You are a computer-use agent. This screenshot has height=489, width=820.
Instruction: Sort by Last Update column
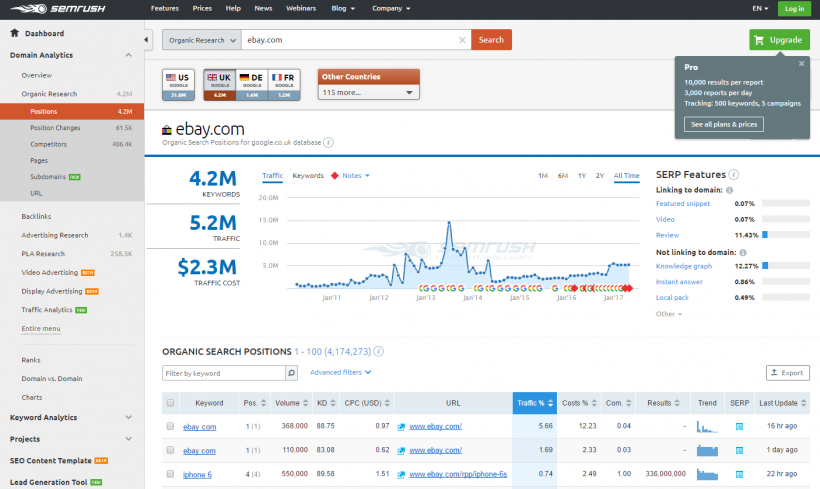click(x=783, y=403)
